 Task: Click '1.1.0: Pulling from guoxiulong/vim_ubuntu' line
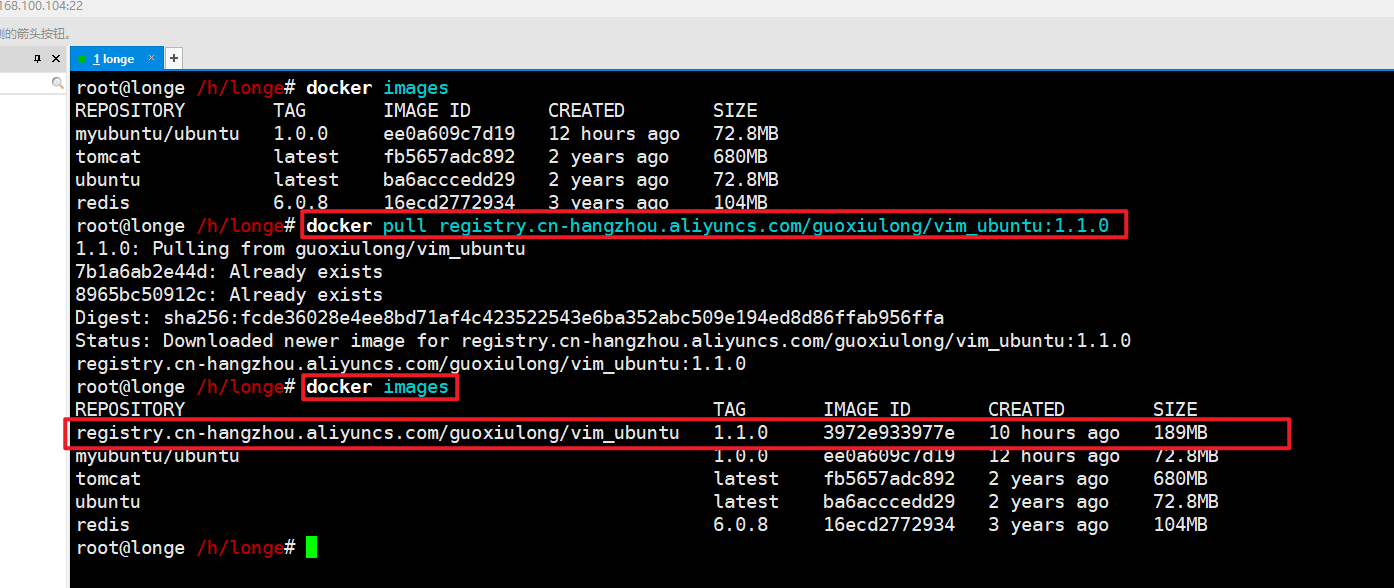(x=300, y=249)
